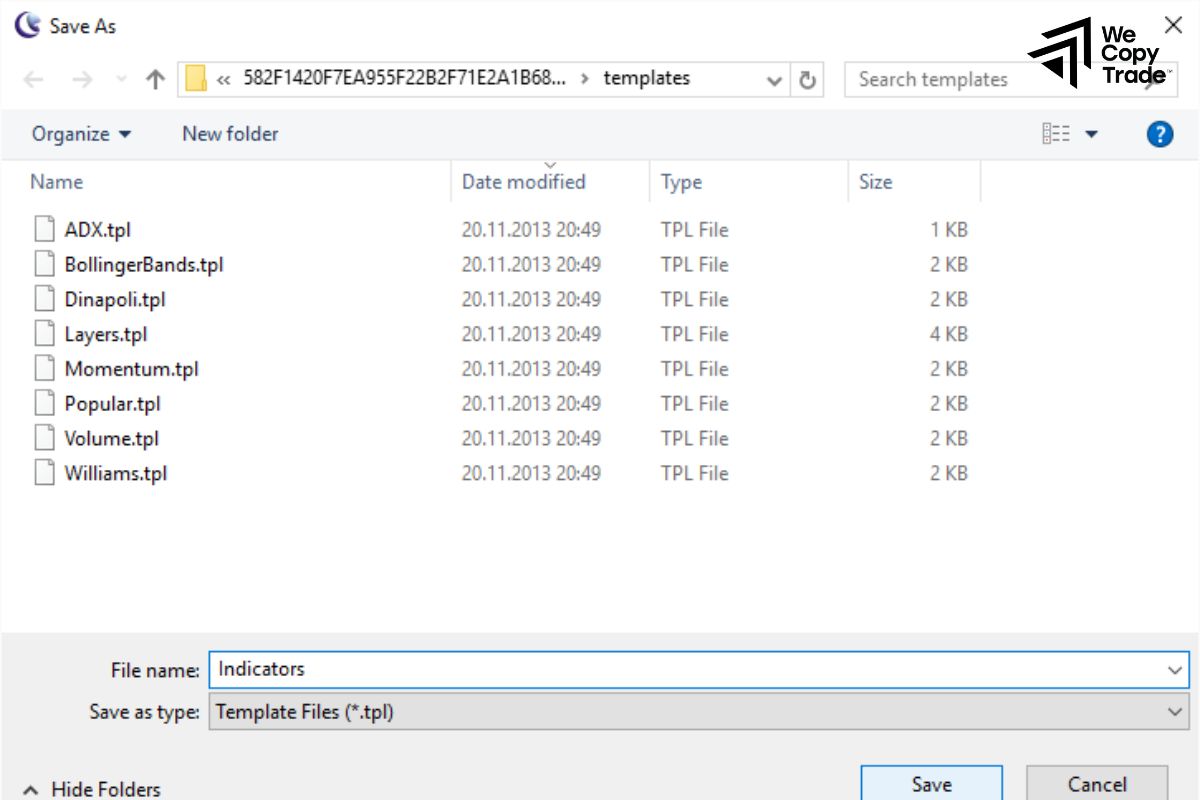Select the file icon next to ADX.tpl

pos(43,229)
